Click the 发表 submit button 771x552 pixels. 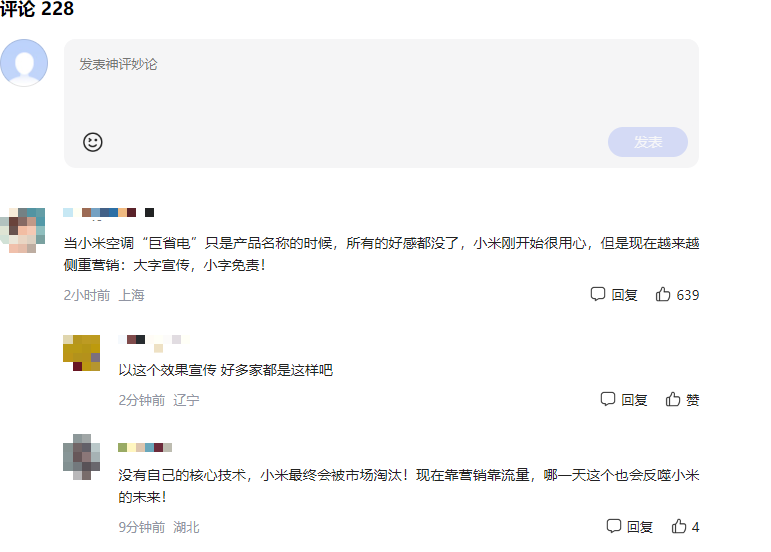tap(647, 142)
